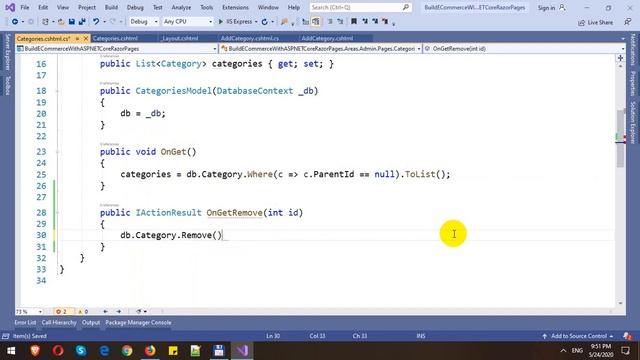Switch to AddCategory.cshtml tab
This screenshot has width=640, height=360.
(327, 38)
